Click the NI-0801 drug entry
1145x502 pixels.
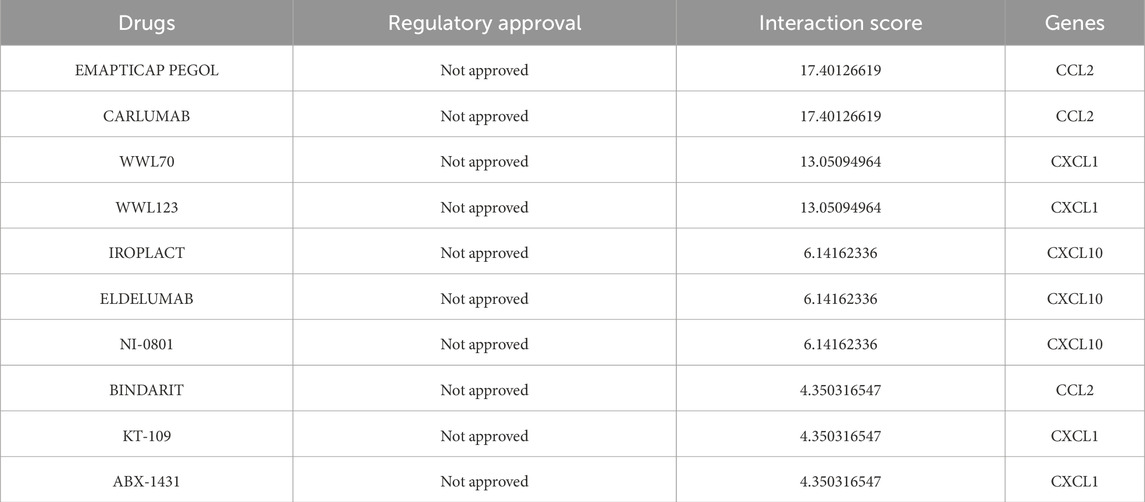146,345
